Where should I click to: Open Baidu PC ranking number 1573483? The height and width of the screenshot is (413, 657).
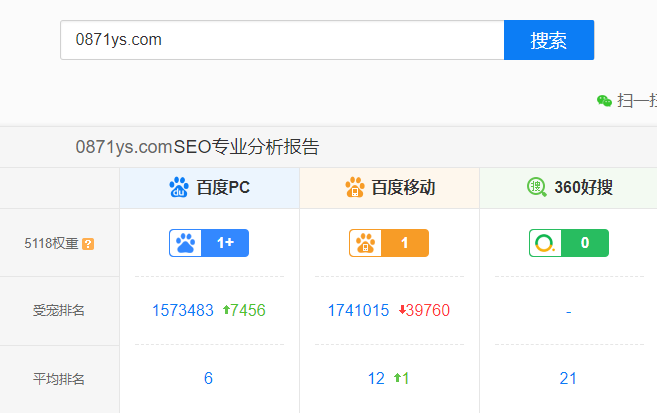click(183, 310)
